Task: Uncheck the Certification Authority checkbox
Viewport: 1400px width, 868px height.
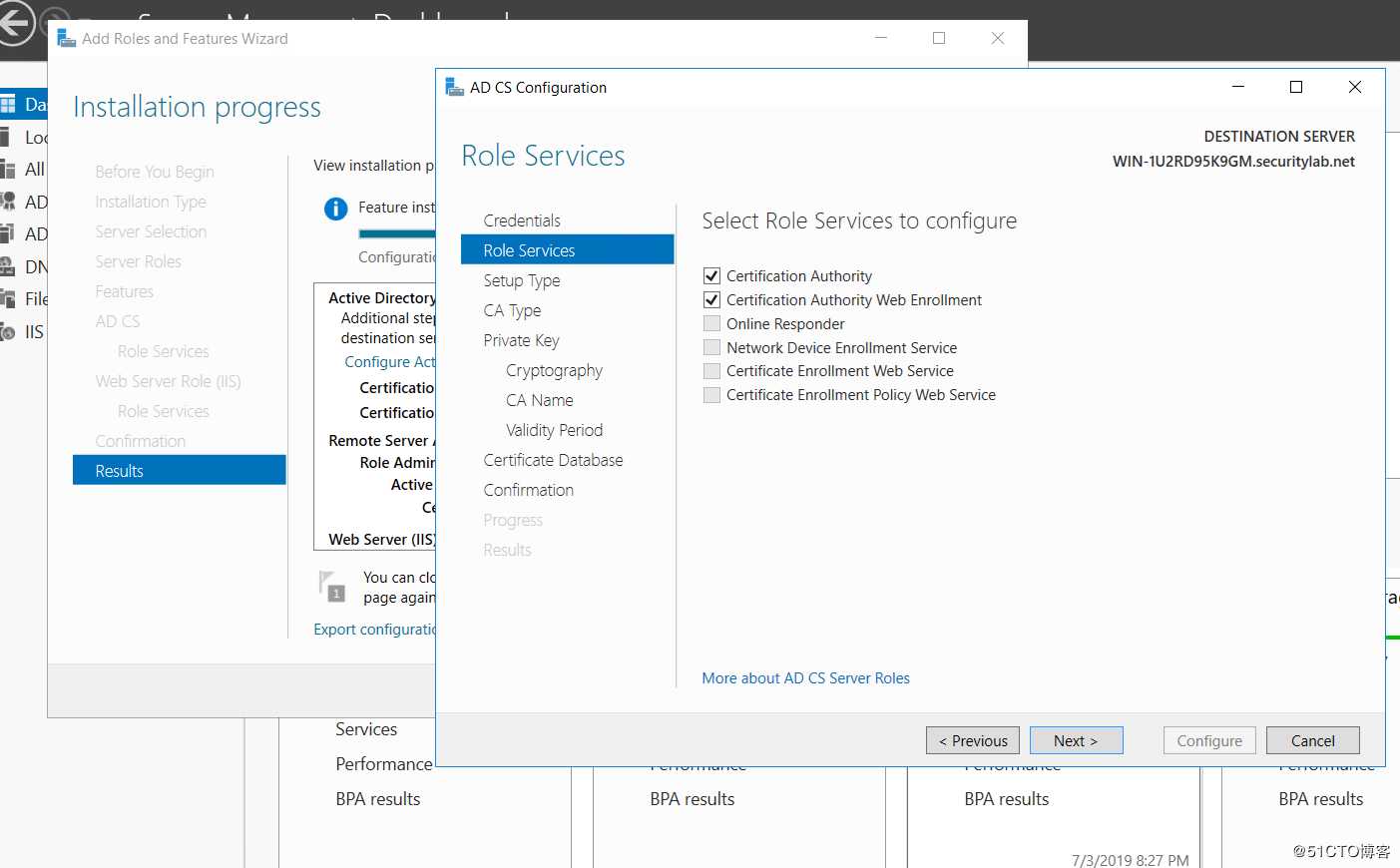Action: 711,275
